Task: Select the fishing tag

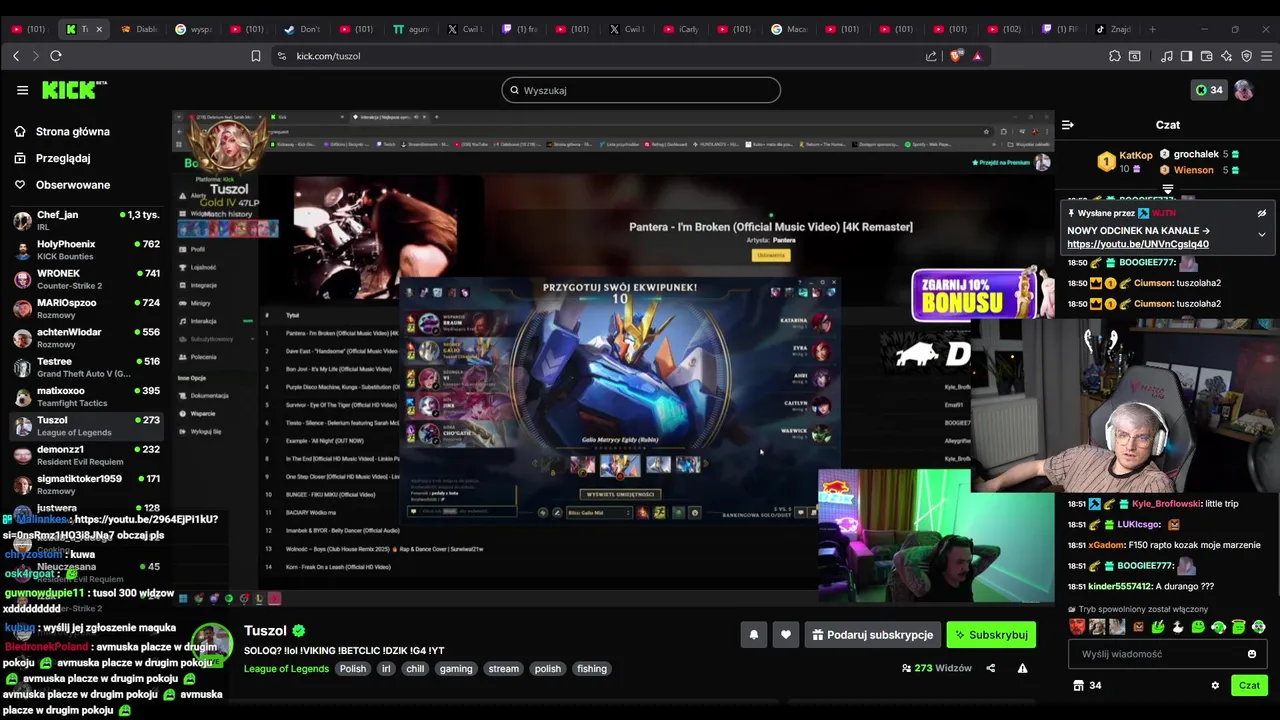Action: (592, 669)
